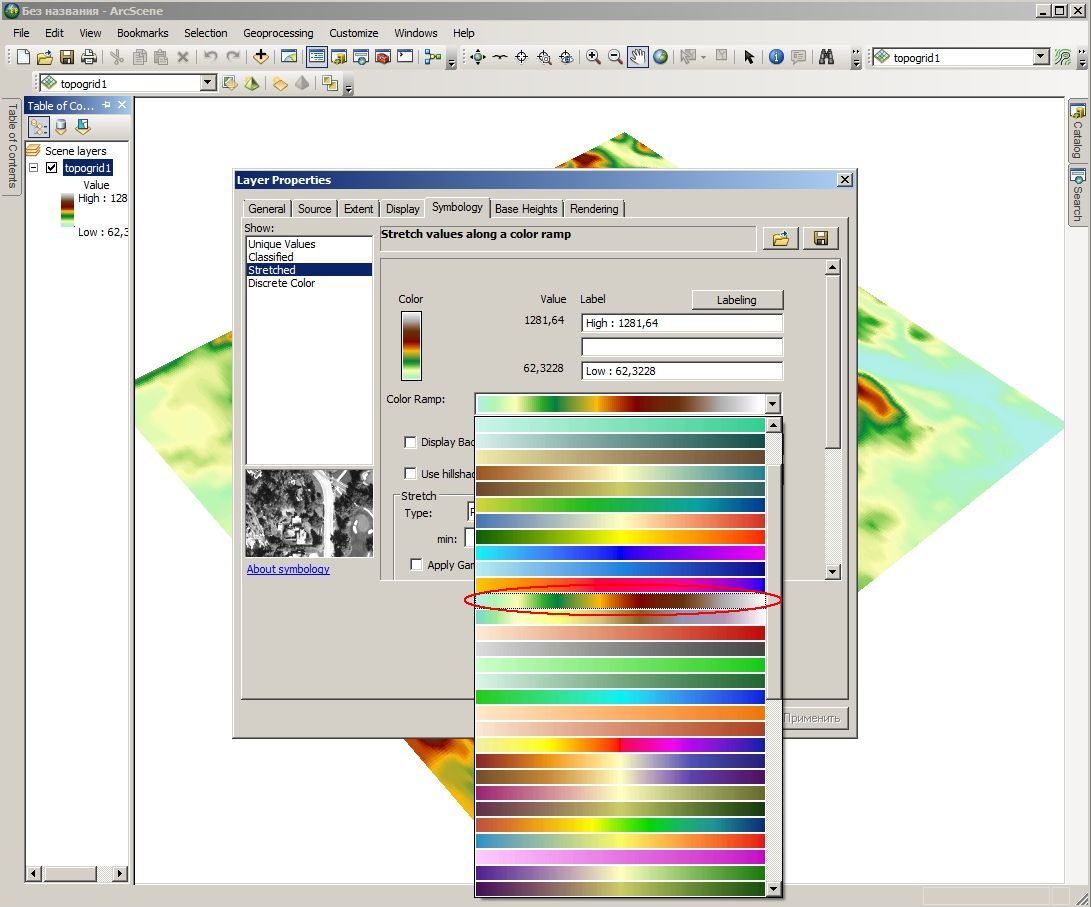
Task: Switch to the Rendering tab
Action: pos(594,209)
